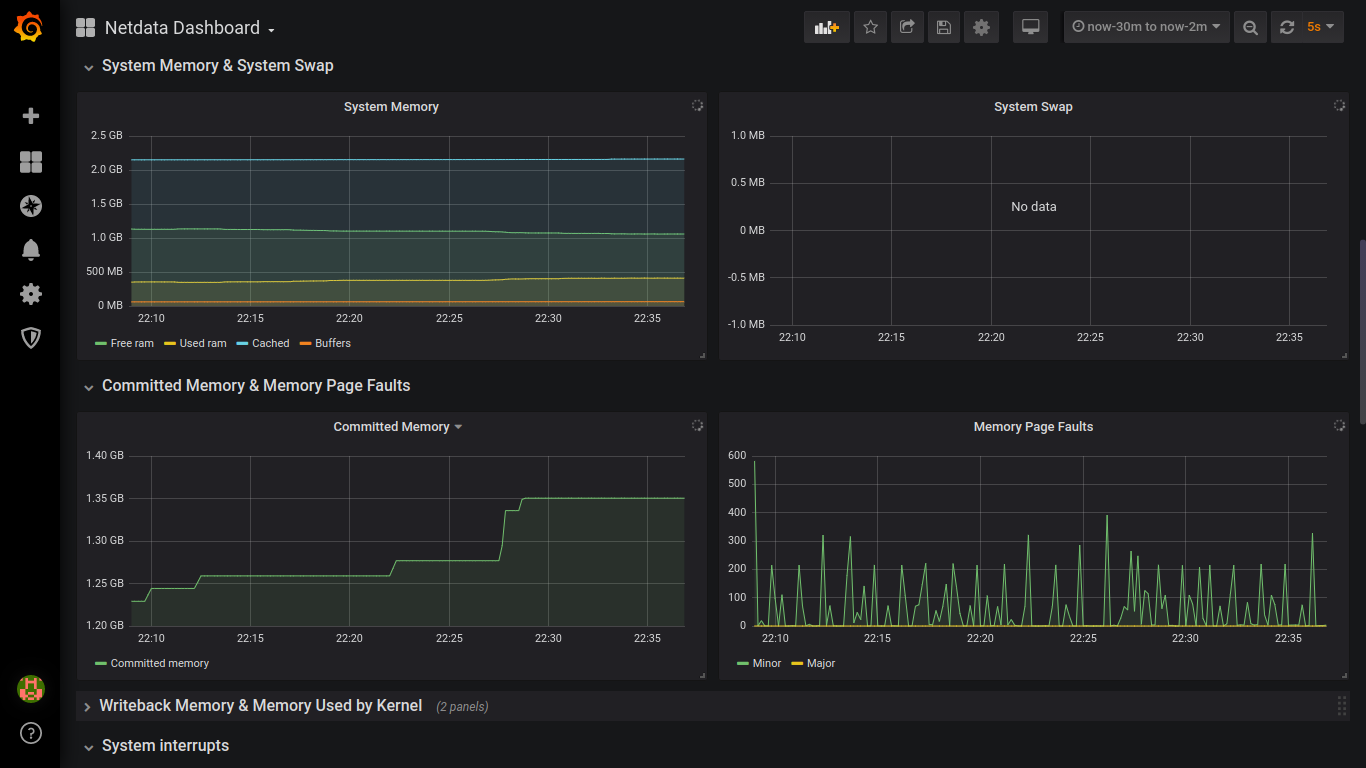1366x768 pixels.
Task: Toggle the Minor page faults series
Action: tap(767, 663)
